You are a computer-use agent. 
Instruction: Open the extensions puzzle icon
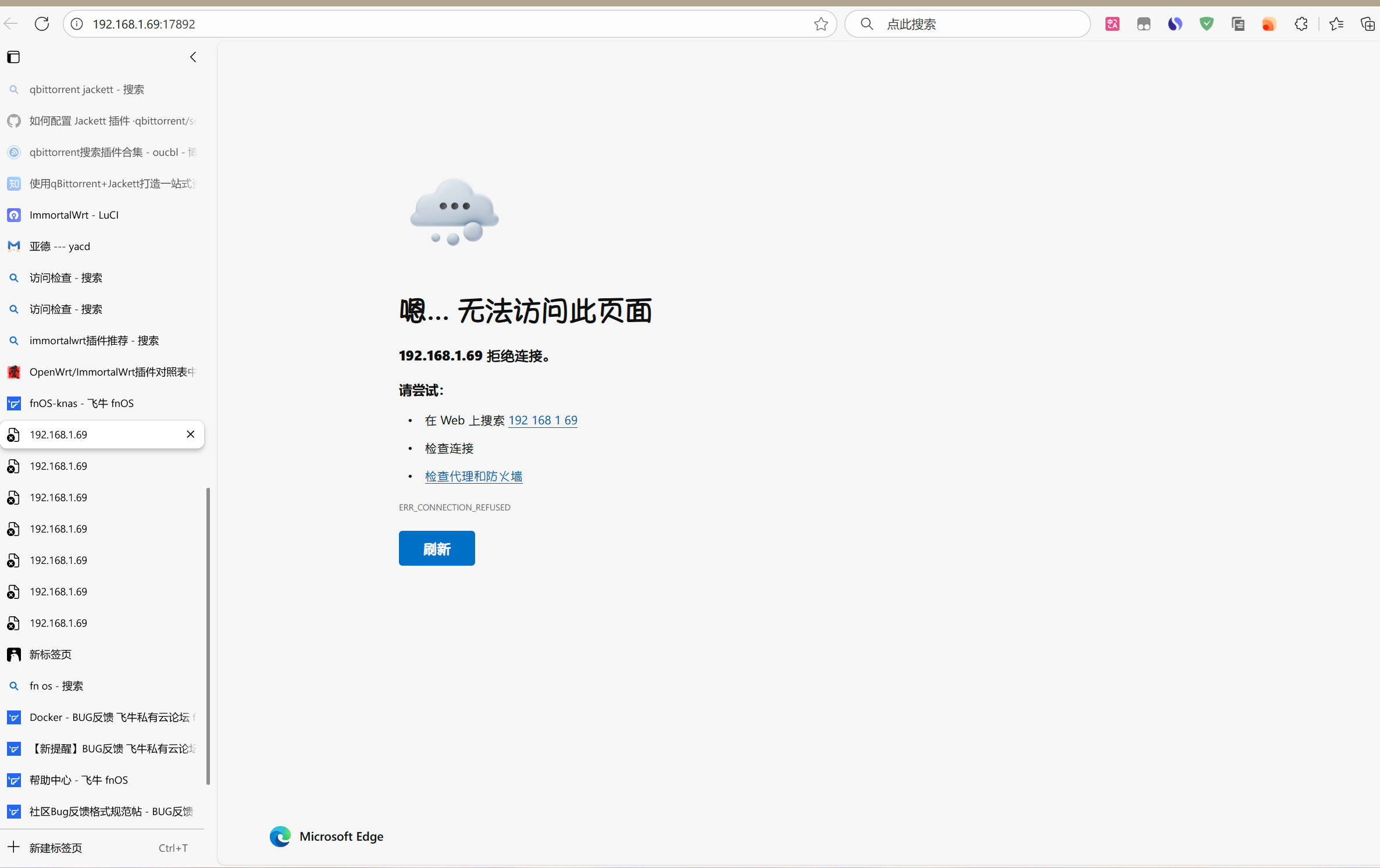click(1301, 24)
